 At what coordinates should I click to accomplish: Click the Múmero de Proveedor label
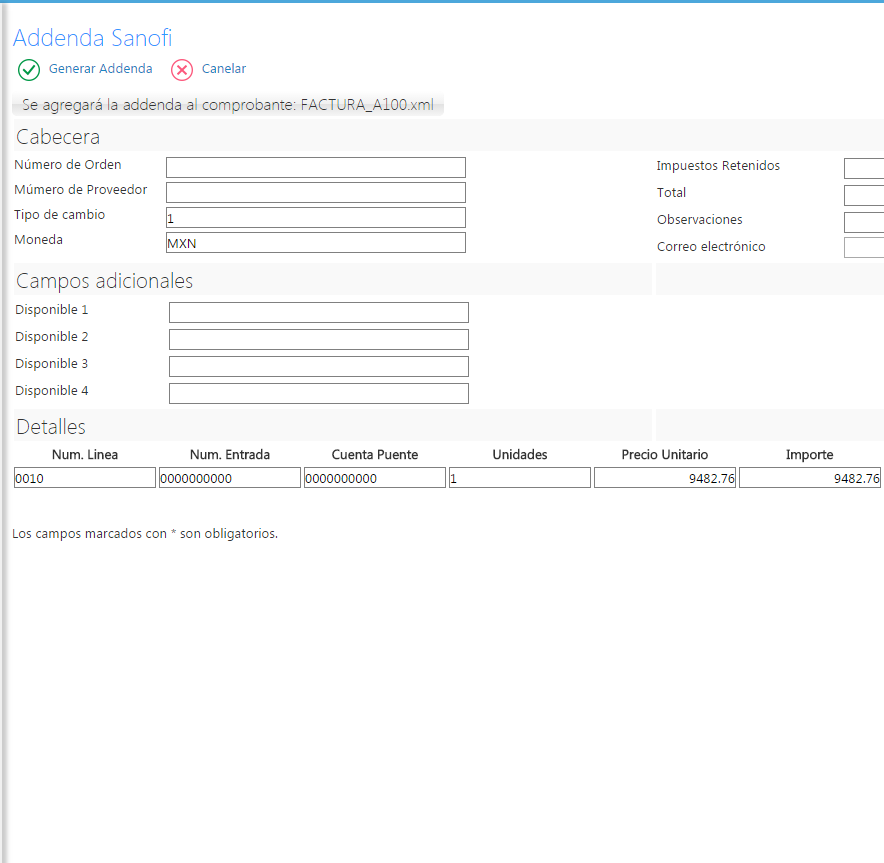coord(81,189)
